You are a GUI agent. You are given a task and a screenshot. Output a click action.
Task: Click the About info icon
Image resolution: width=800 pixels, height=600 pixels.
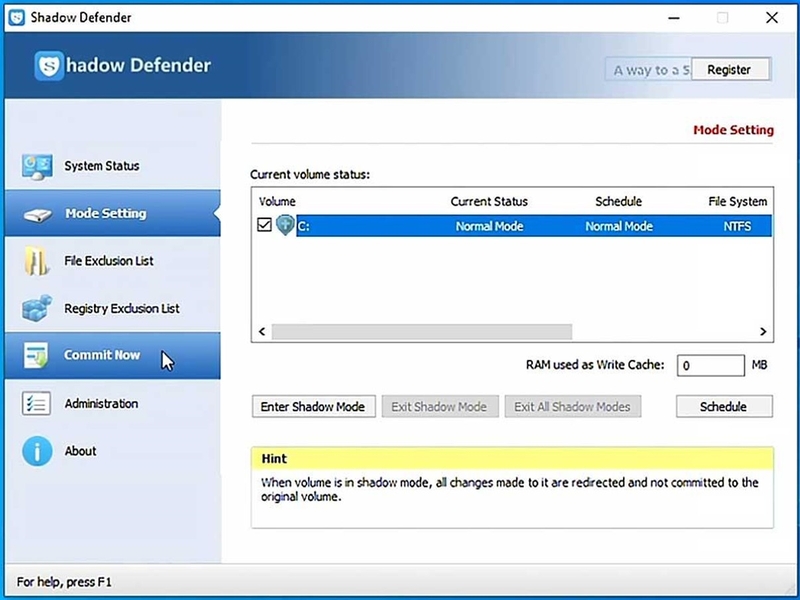click(x=37, y=451)
